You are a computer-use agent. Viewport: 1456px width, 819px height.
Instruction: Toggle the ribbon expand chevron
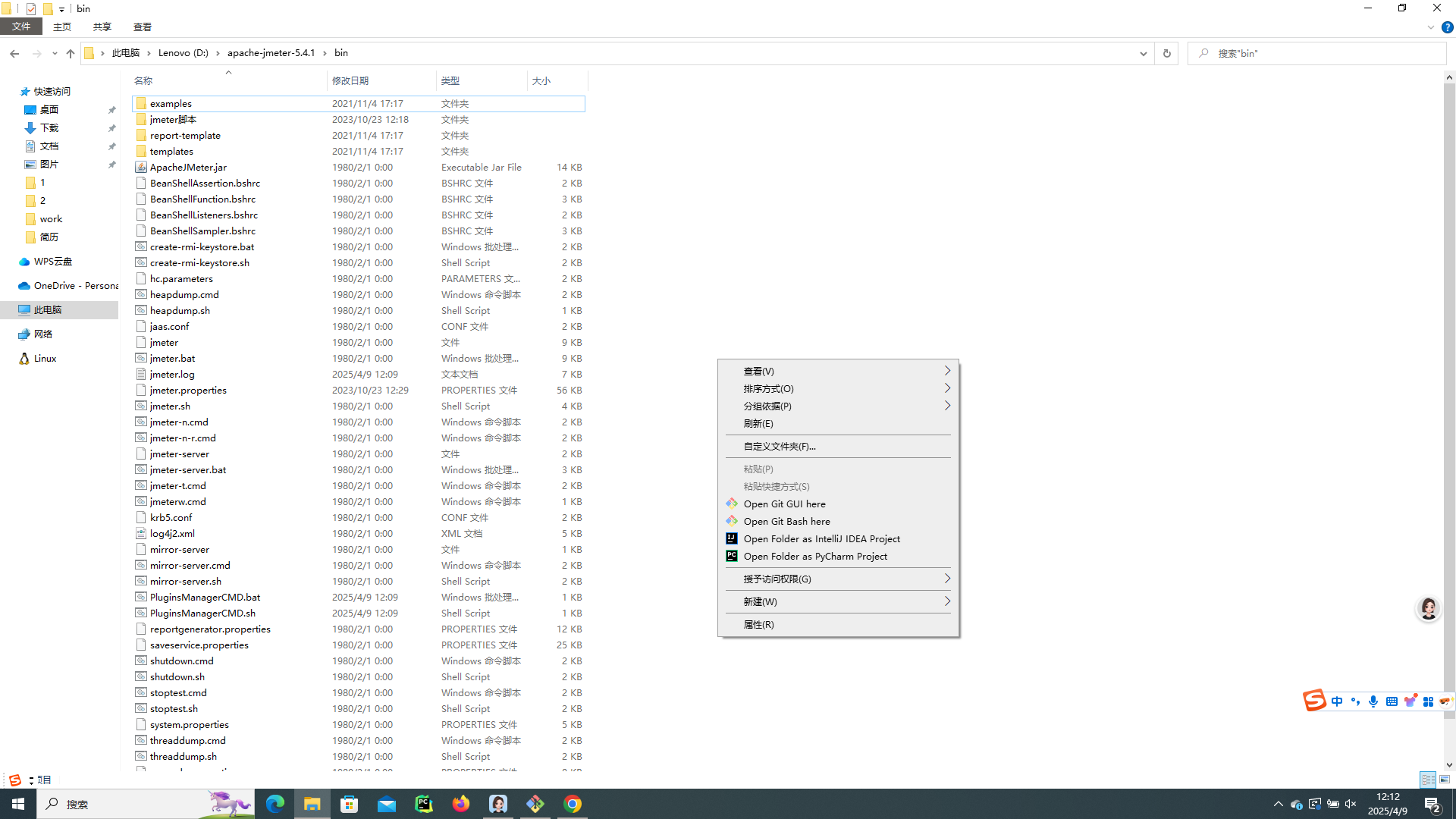pyautogui.click(x=1430, y=27)
